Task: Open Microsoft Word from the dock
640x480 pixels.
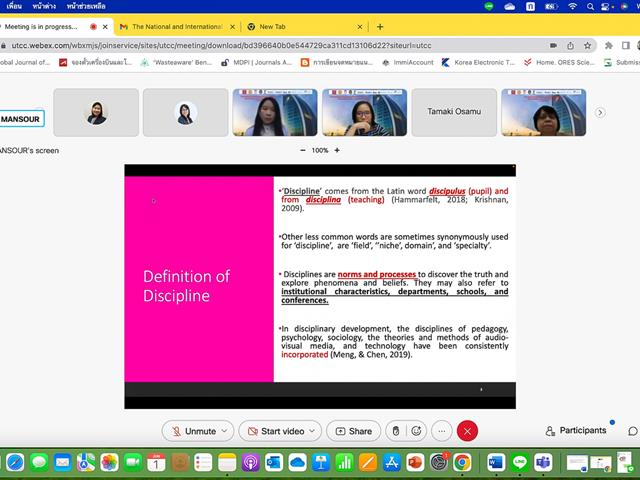Action: tap(496, 462)
